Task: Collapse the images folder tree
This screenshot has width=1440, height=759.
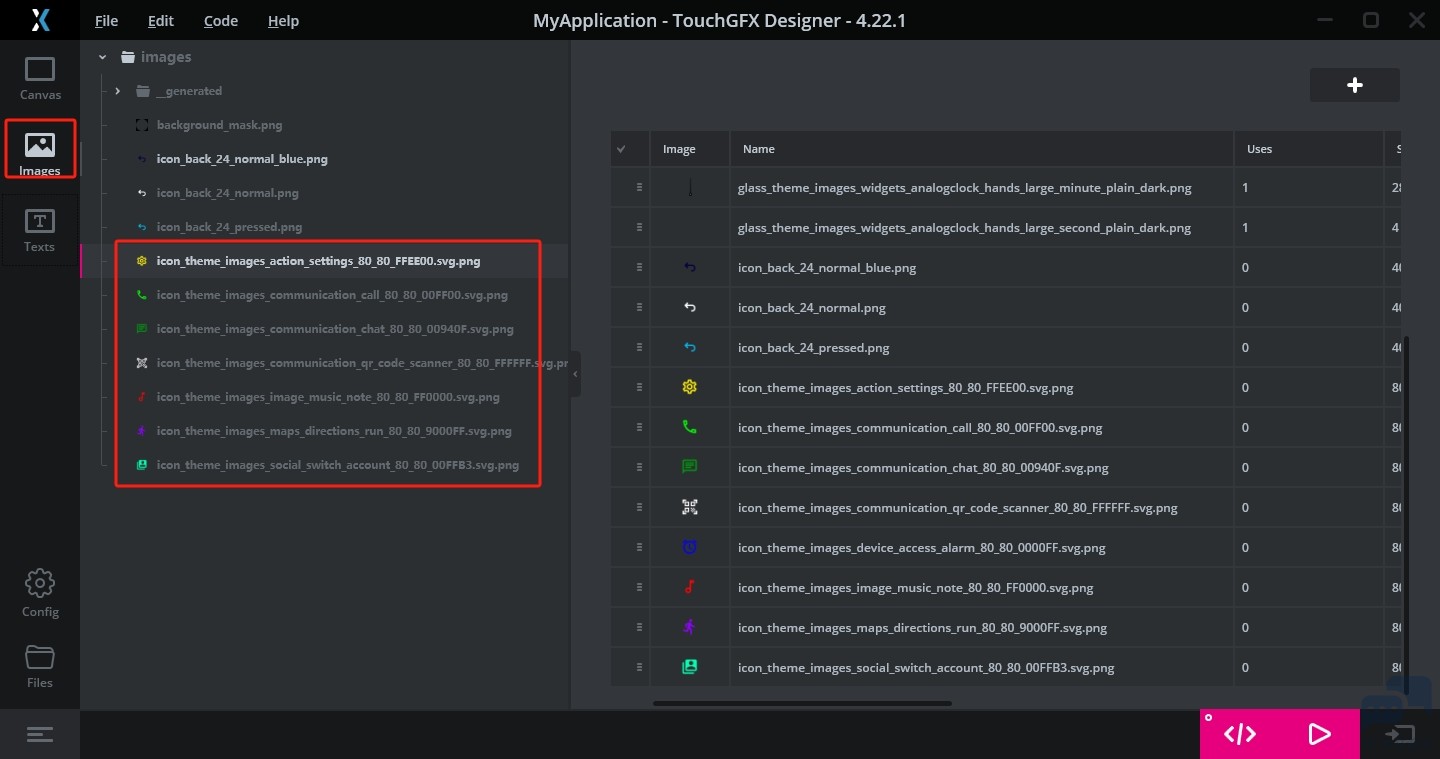Action: point(103,57)
